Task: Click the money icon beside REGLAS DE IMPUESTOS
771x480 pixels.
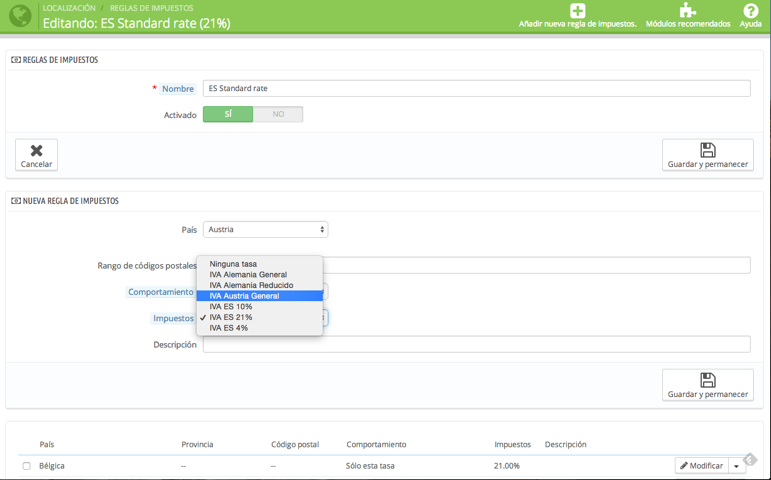Action: 16,60
